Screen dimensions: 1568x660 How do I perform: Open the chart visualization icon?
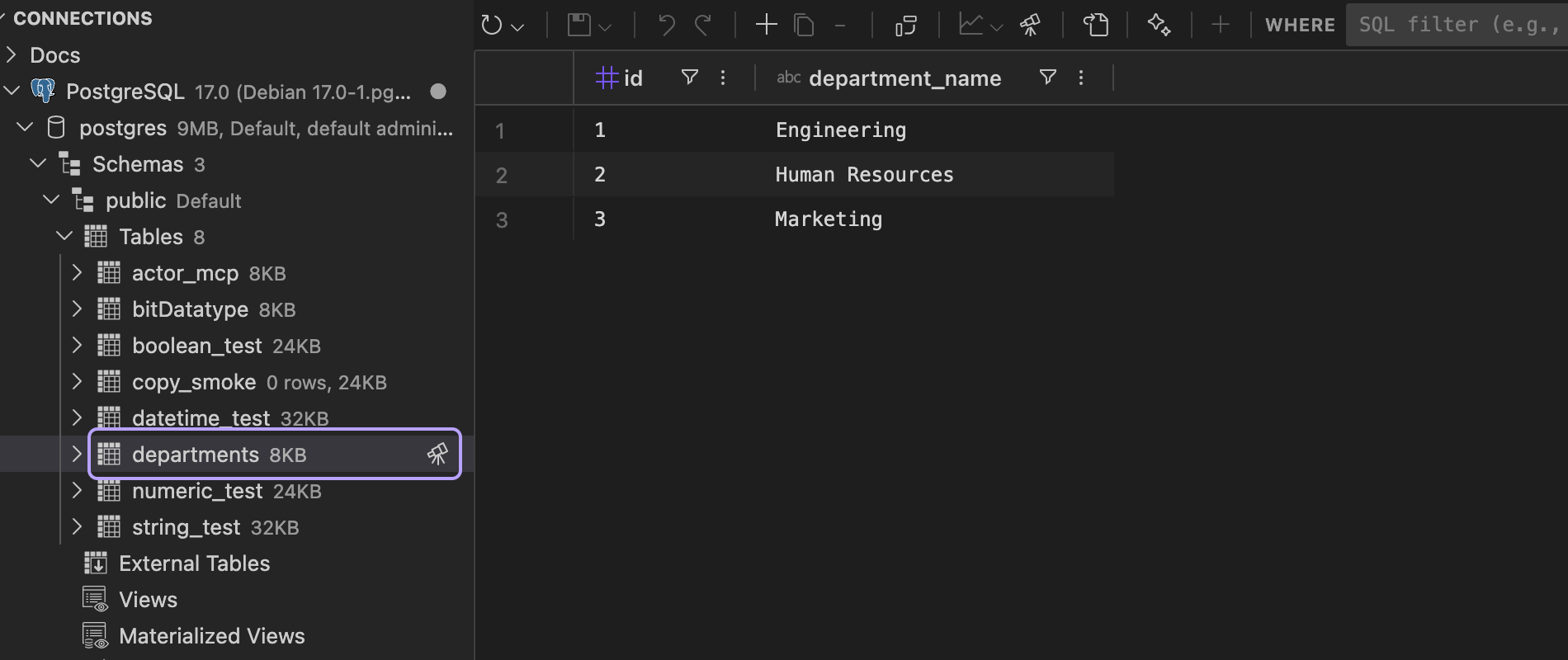coord(971,25)
